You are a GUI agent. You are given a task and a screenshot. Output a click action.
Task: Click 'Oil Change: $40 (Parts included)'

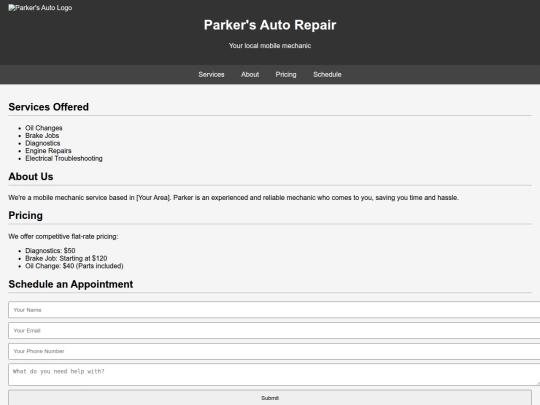pos(74,266)
